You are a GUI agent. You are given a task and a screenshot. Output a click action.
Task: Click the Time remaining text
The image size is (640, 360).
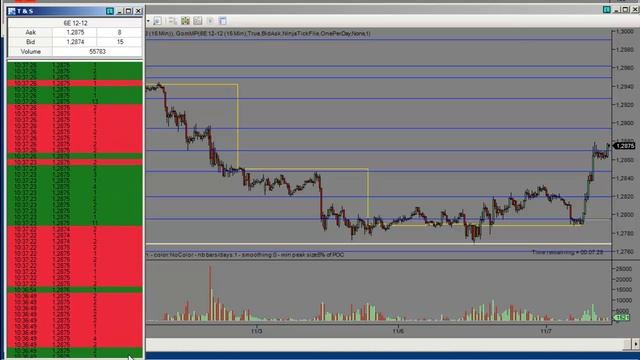click(x=567, y=252)
